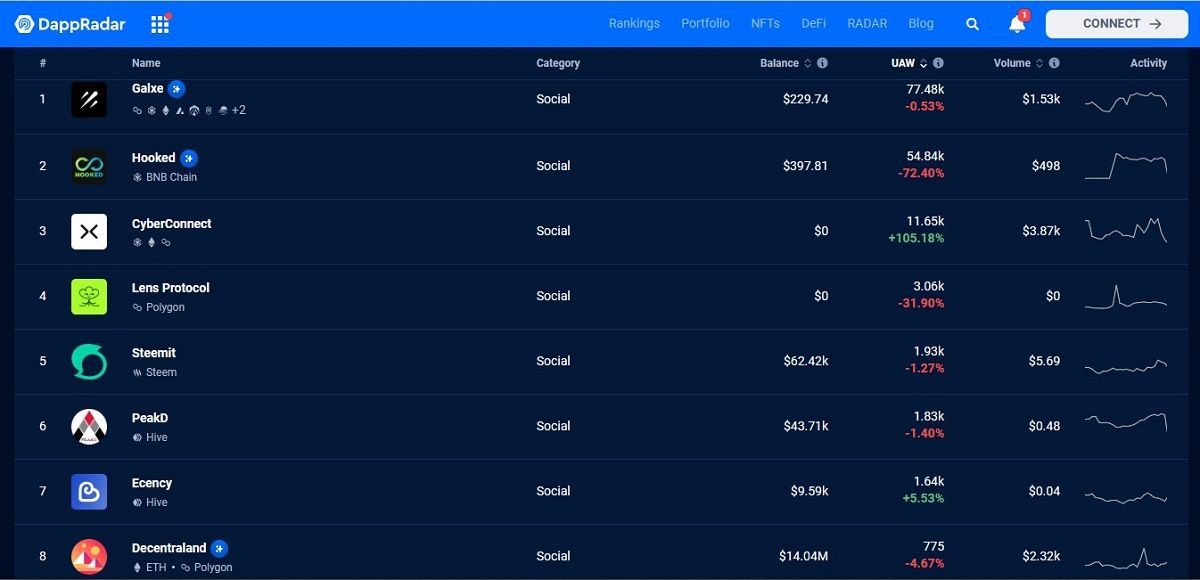The image size is (1200, 580).
Task: Click Hooked's -72.40% UAW change
Action: [921, 173]
